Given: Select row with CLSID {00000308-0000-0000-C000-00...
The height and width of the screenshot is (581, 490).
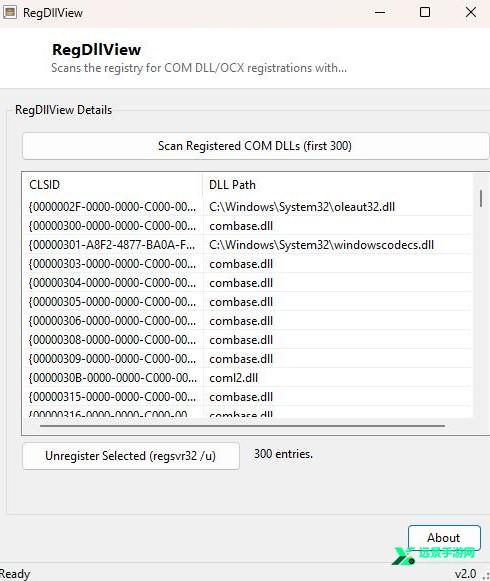Looking at the screenshot, I should click(x=247, y=340).
